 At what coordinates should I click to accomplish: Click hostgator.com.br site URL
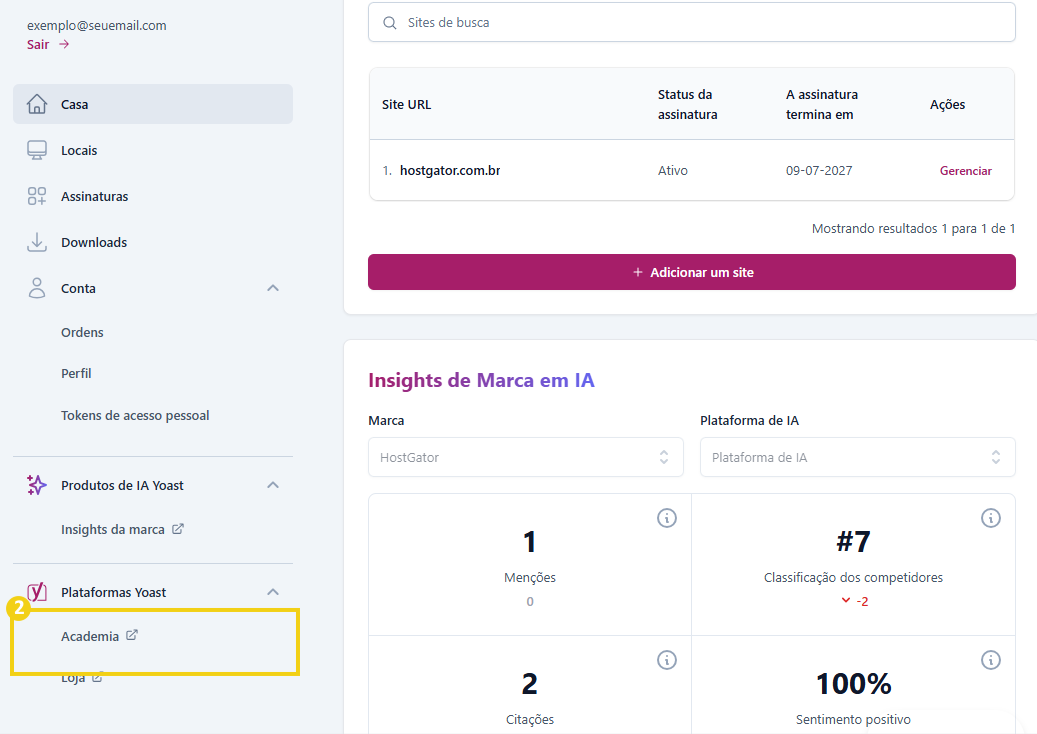tap(450, 171)
